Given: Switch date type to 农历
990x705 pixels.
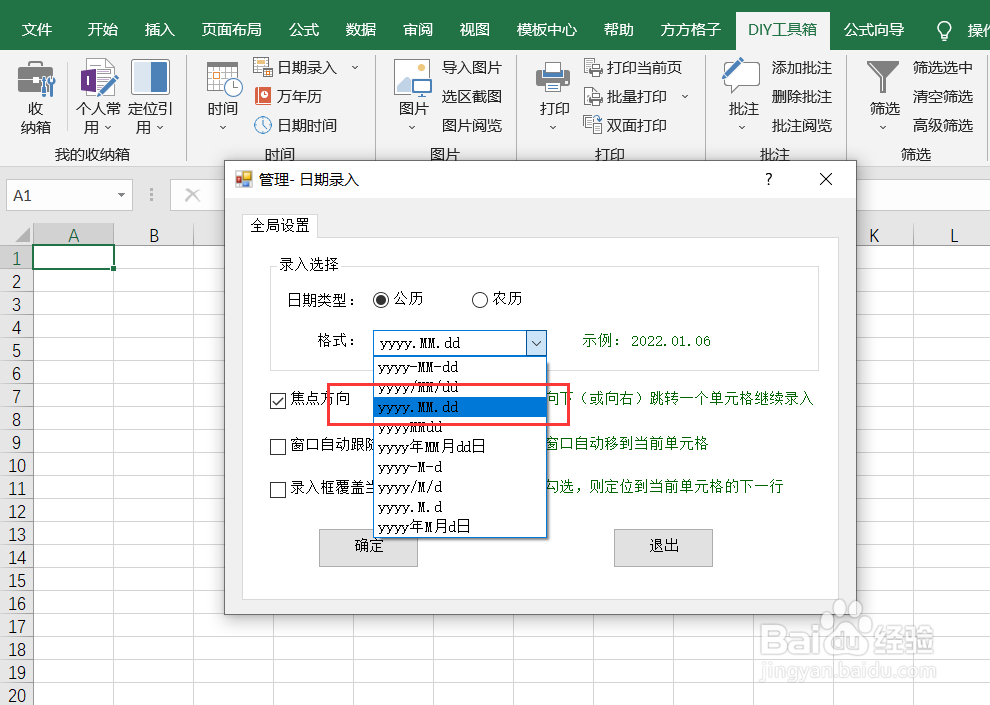Looking at the screenshot, I should tap(479, 298).
